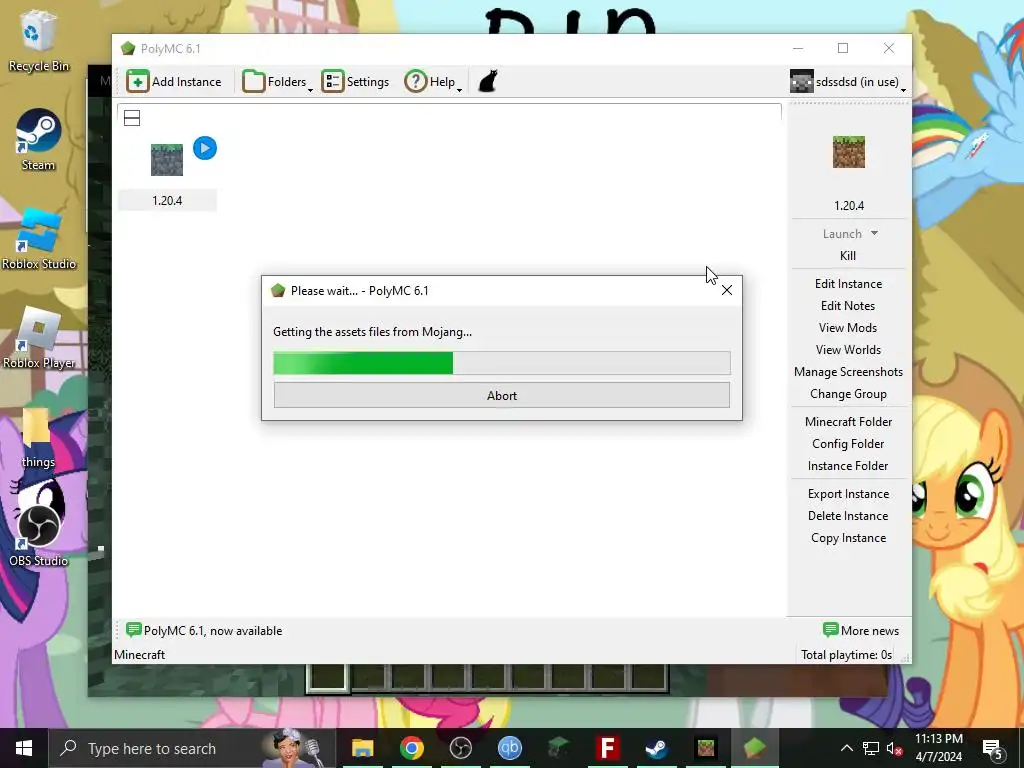
Task: Open the sdssdsd account dropdown
Action: (x=848, y=82)
